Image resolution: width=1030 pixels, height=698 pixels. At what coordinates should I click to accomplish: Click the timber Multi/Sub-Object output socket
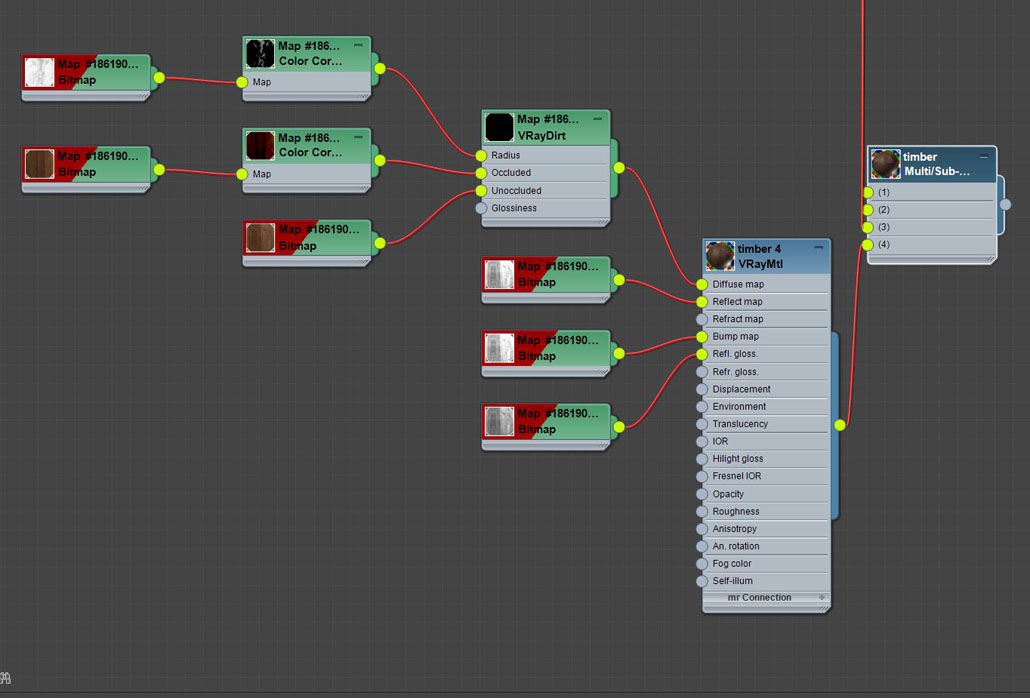[x=1005, y=204]
